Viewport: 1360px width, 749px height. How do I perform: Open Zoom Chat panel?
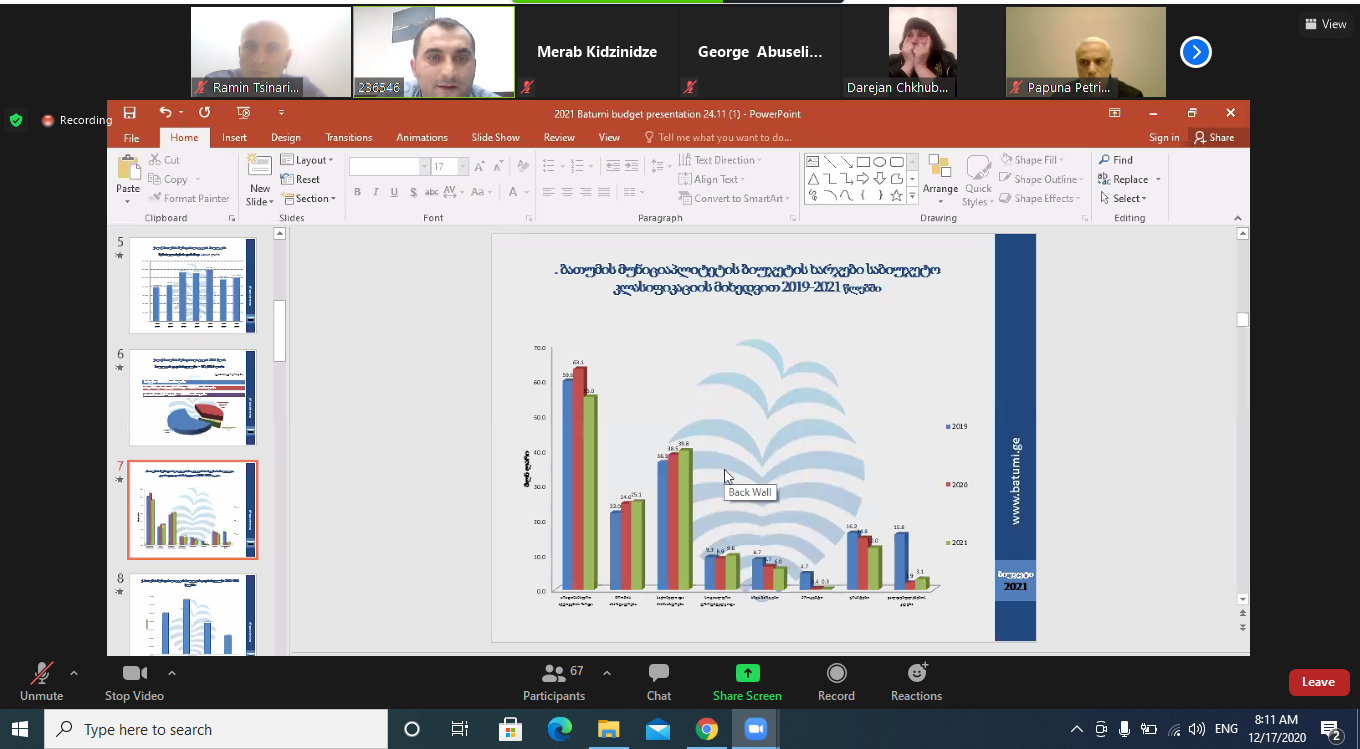pos(658,681)
